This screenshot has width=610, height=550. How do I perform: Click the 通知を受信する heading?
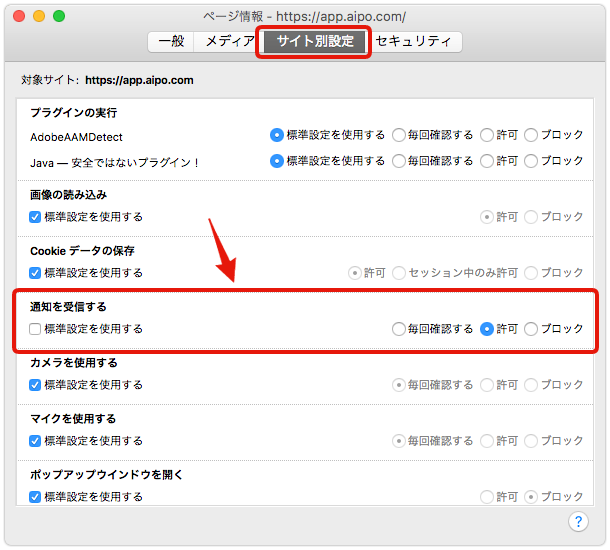tap(68, 307)
